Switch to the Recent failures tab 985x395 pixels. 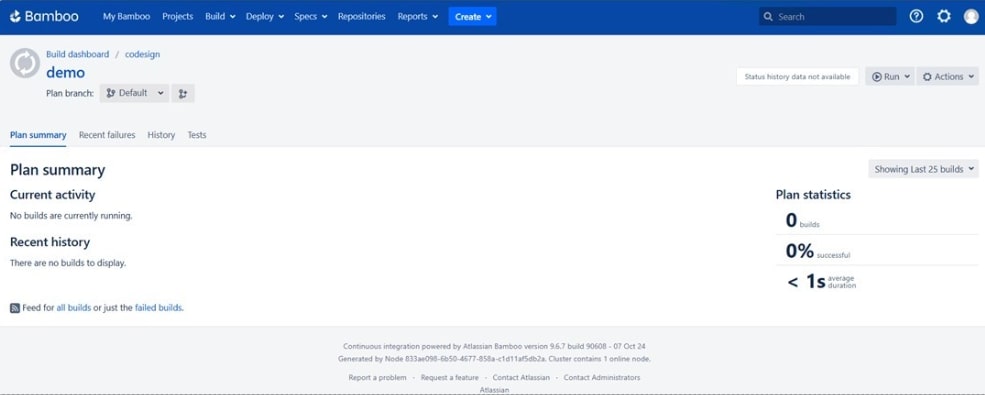[x=107, y=135]
